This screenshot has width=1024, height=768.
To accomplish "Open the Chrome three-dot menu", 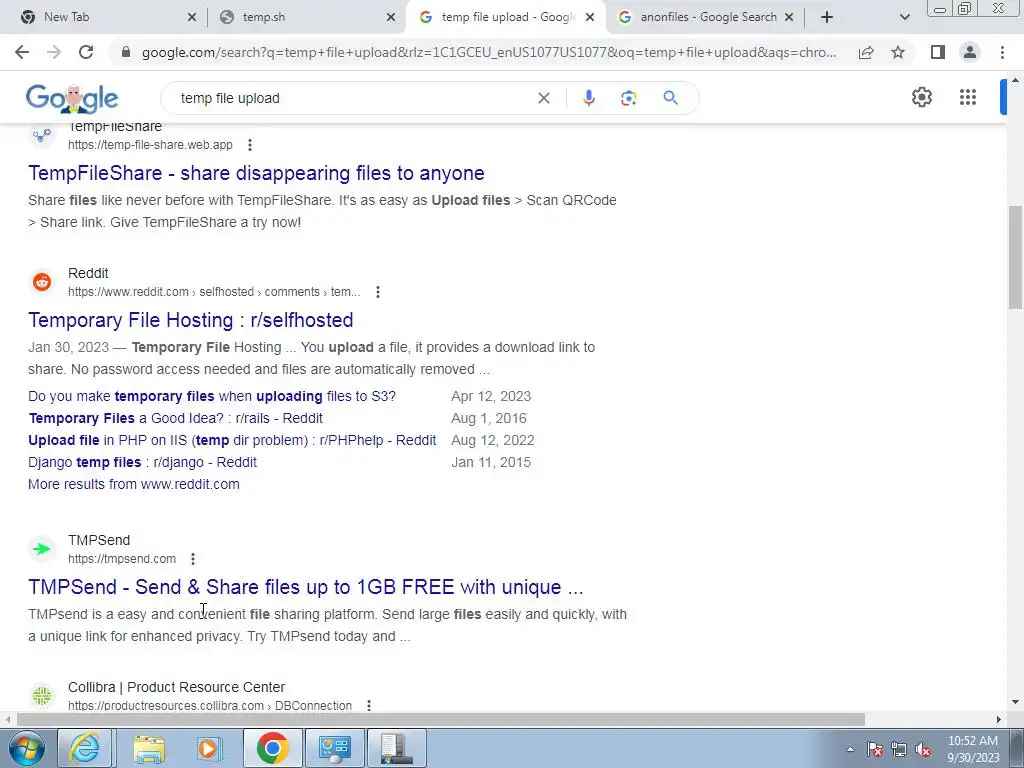I will [1002, 52].
